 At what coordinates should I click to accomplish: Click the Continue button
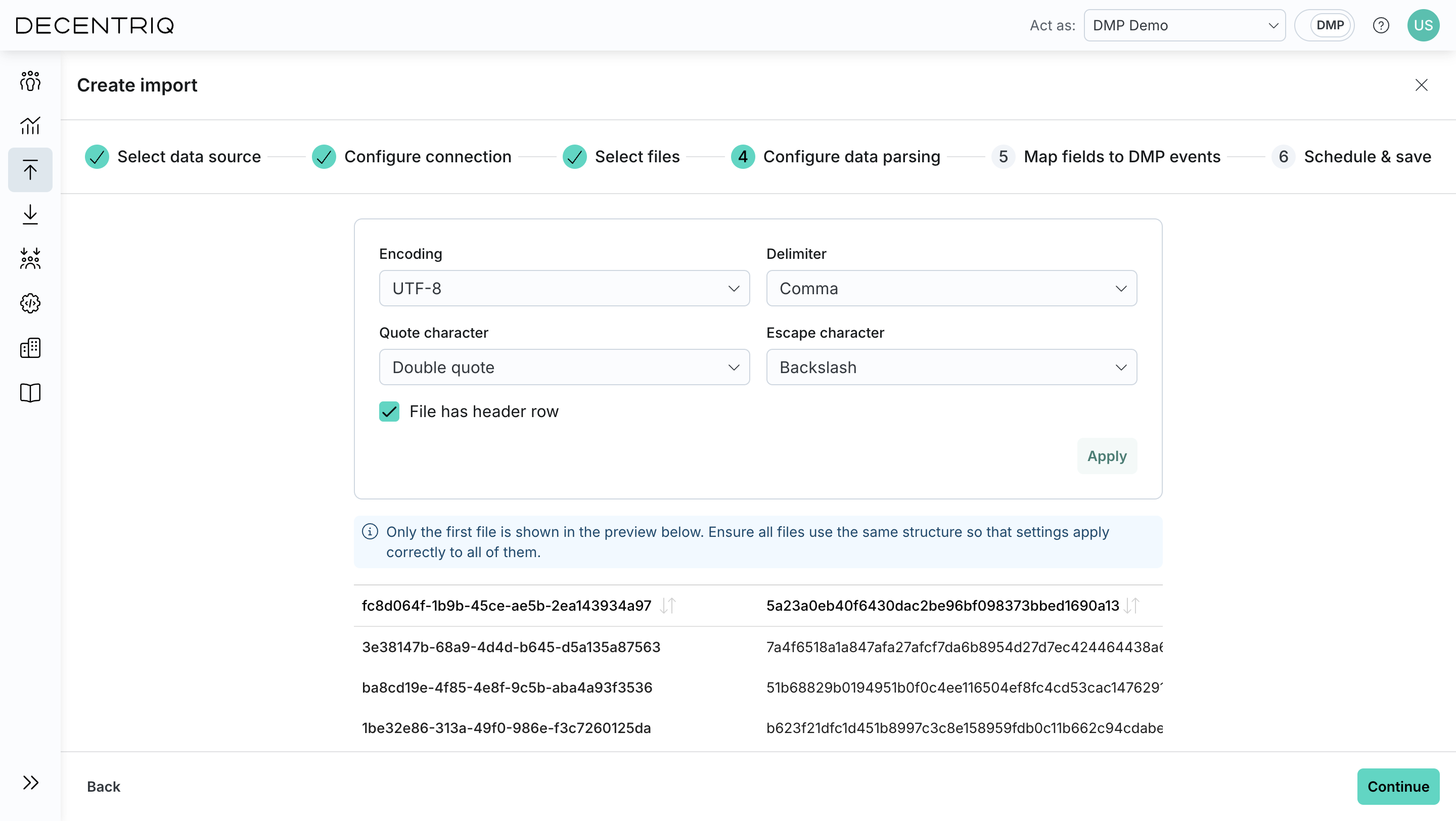point(1398,787)
